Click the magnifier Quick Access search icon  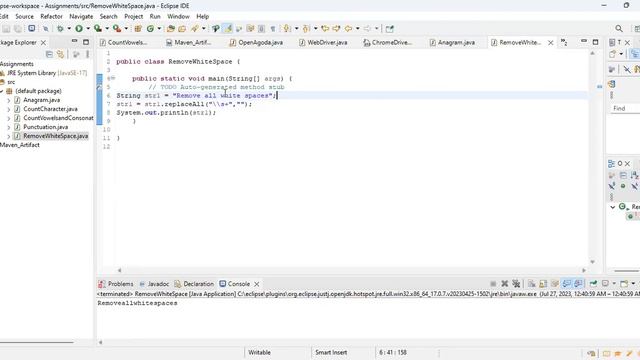click(619, 29)
